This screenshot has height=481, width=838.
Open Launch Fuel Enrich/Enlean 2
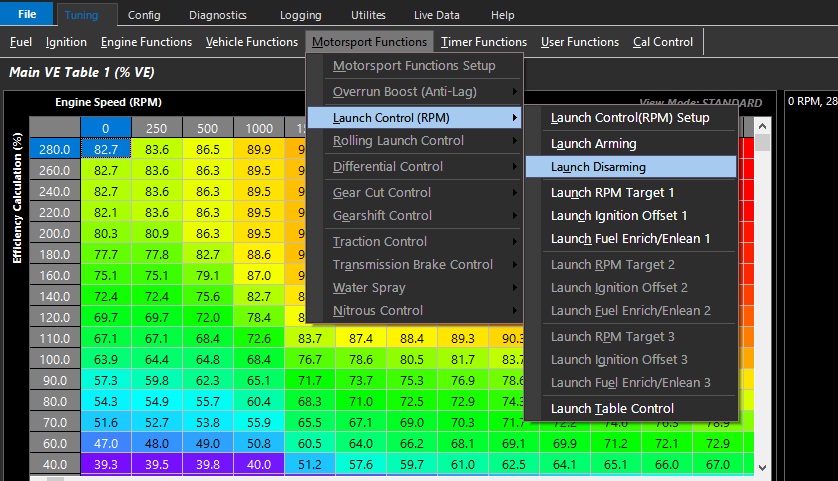(x=631, y=311)
